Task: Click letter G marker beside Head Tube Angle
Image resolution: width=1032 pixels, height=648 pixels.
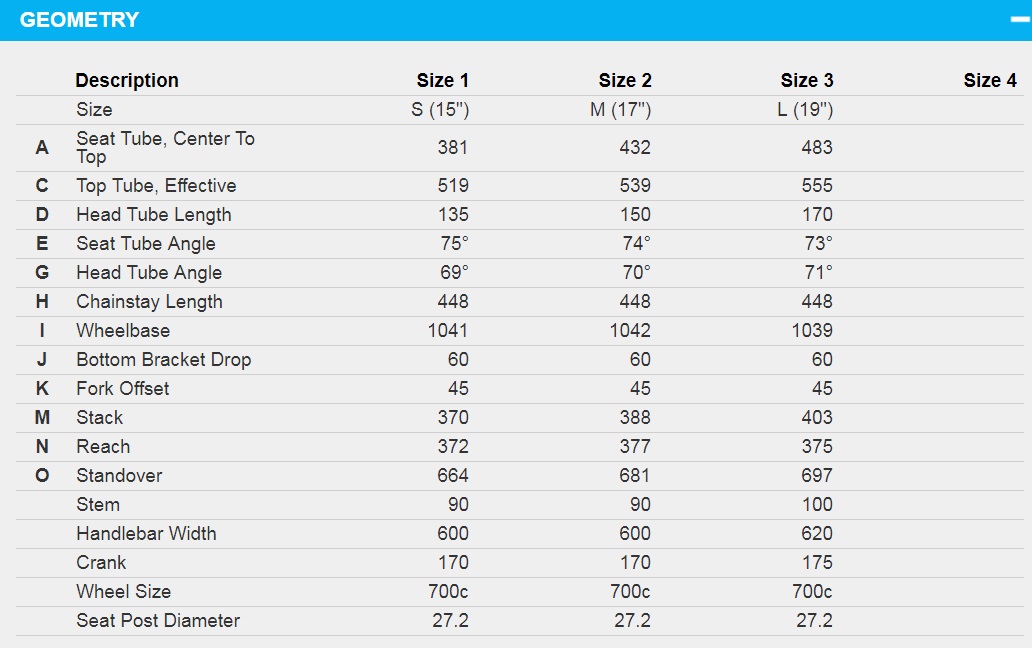Action: pos(42,272)
